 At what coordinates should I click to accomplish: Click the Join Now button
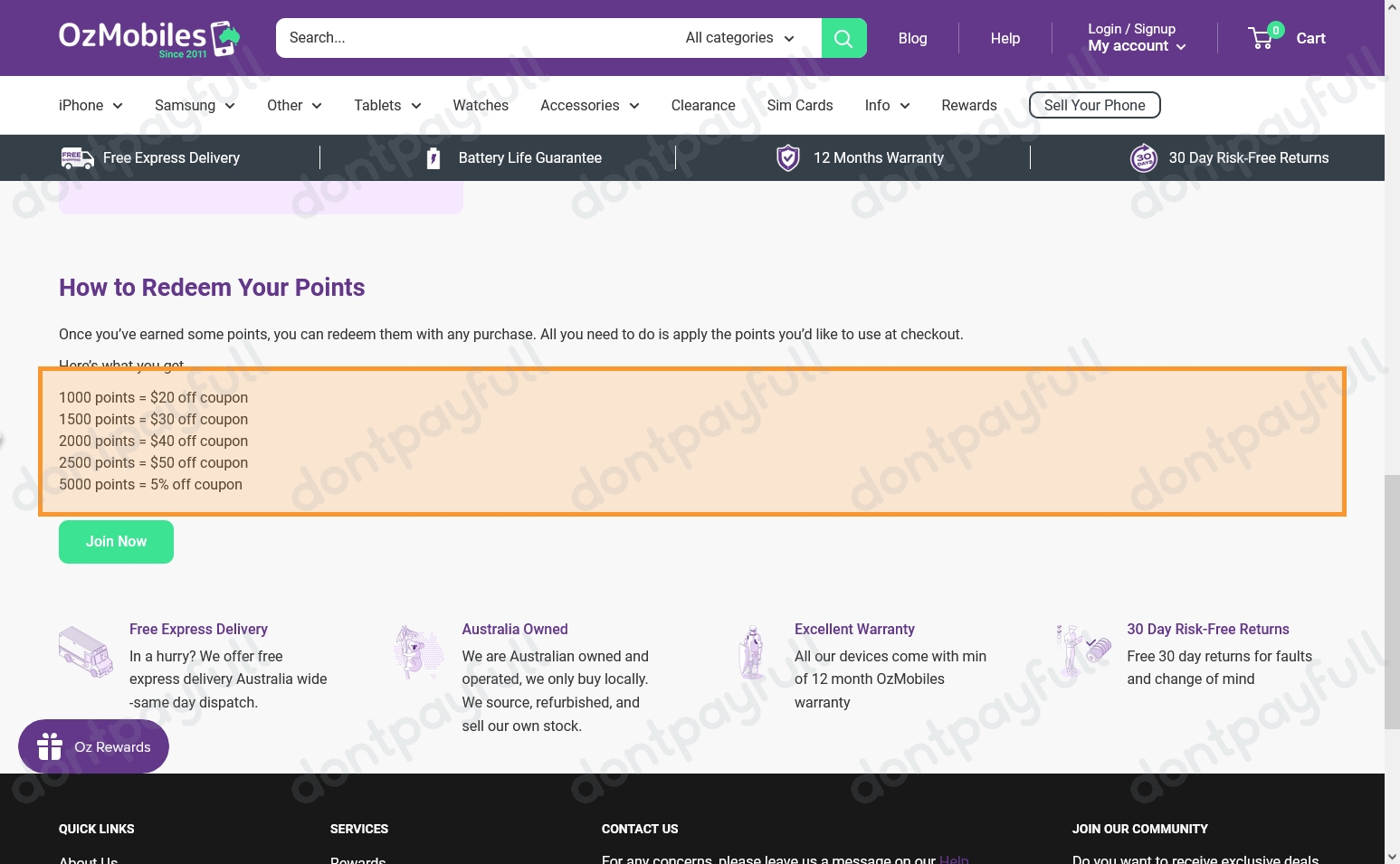pos(116,542)
